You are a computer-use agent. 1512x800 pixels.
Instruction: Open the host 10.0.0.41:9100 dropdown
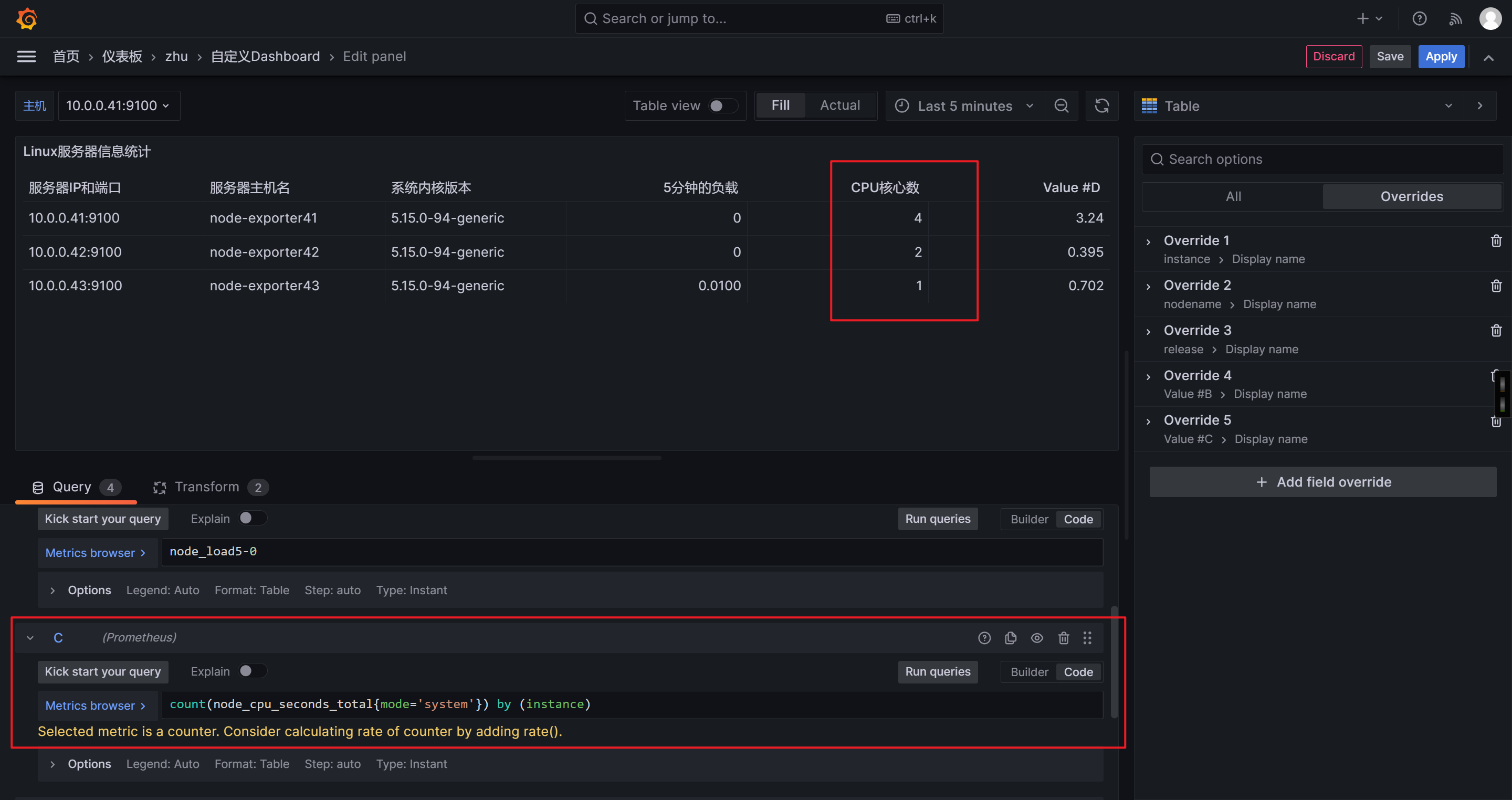tap(119, 106)
